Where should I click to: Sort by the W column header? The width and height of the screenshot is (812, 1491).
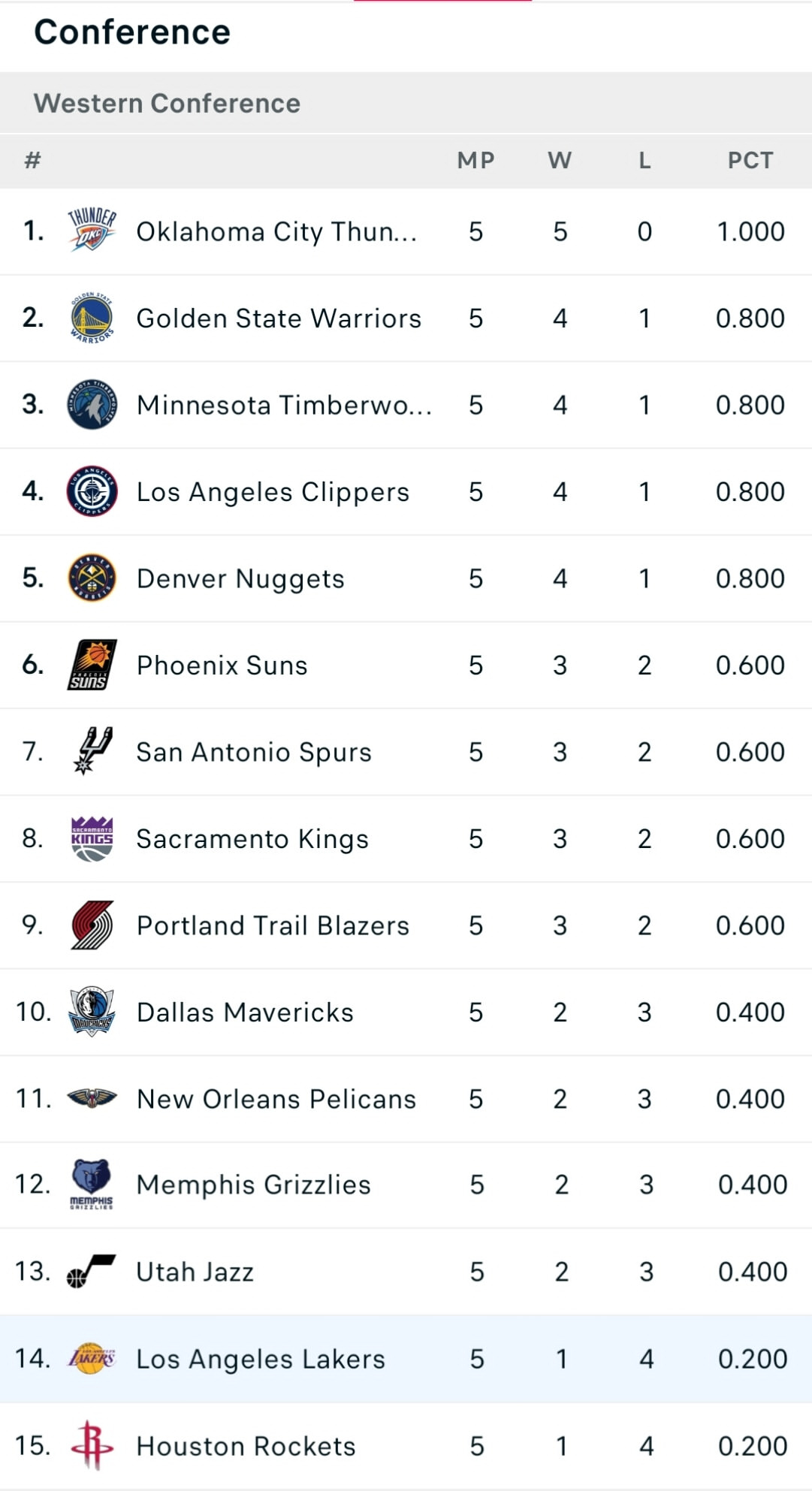(x=560, y=160)
